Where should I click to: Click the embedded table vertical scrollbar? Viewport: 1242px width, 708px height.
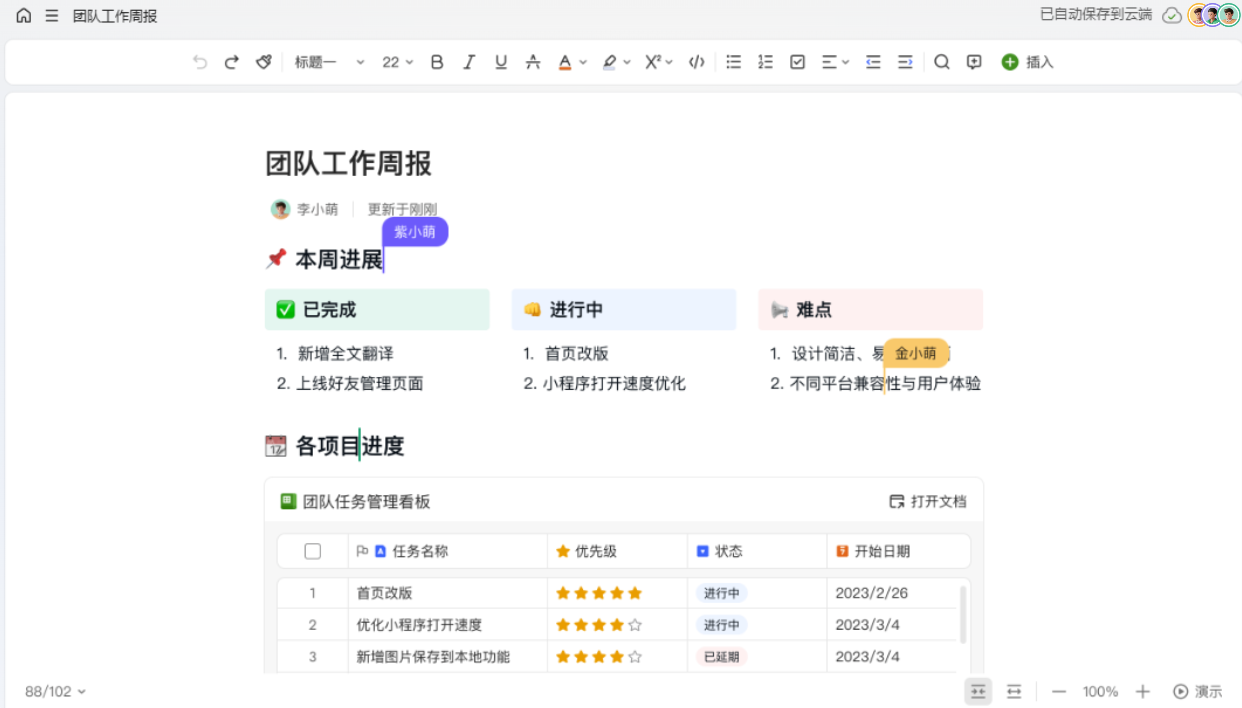963,614
